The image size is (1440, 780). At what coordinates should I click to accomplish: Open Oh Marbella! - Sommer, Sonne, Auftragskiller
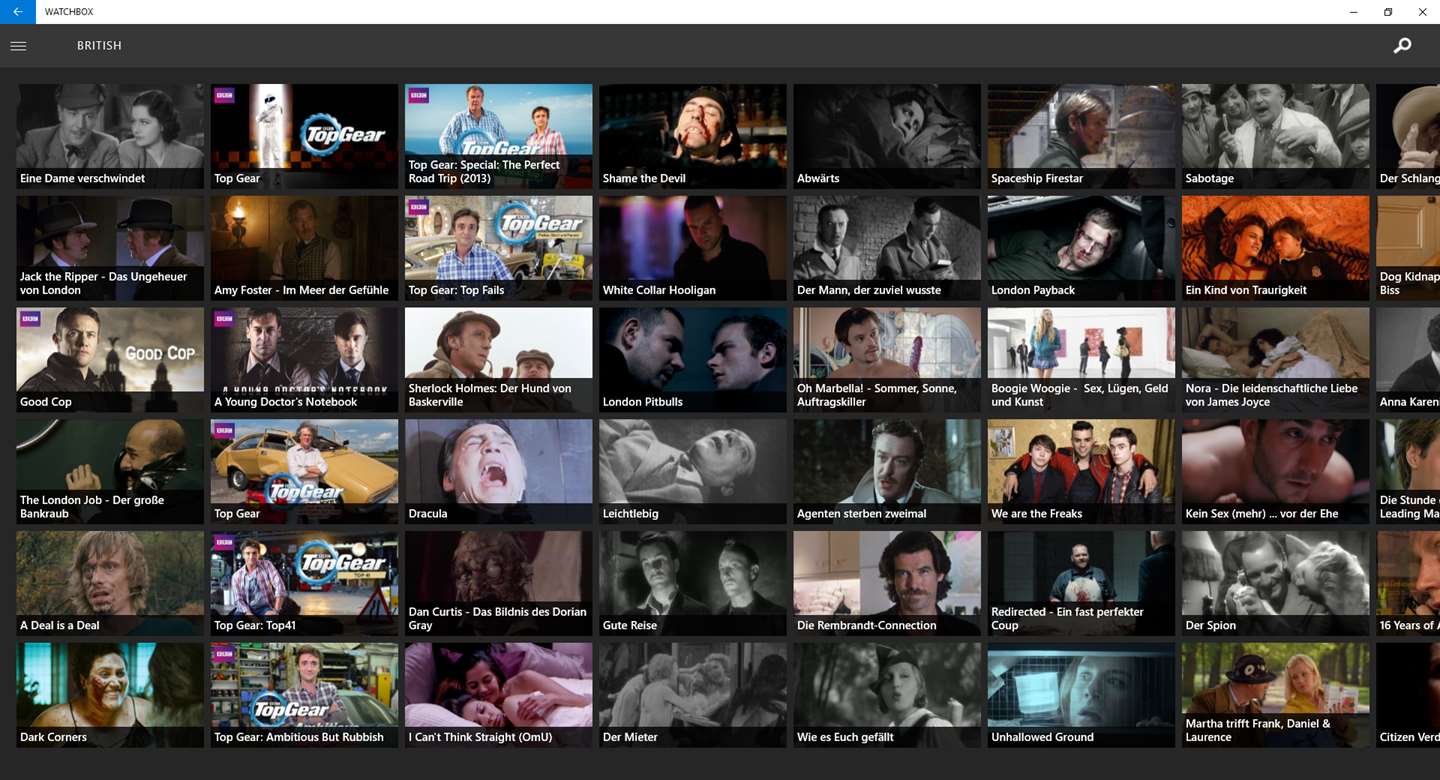pos(887,360)
